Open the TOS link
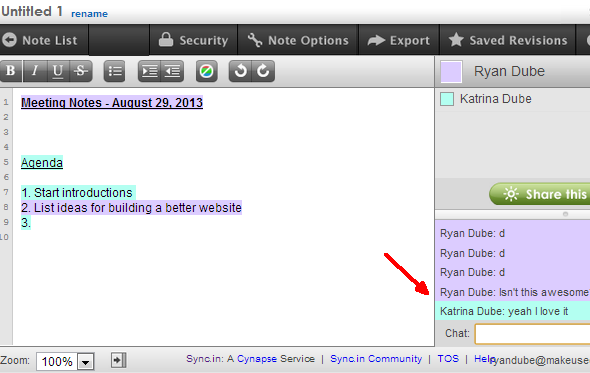 pos(448,359)
